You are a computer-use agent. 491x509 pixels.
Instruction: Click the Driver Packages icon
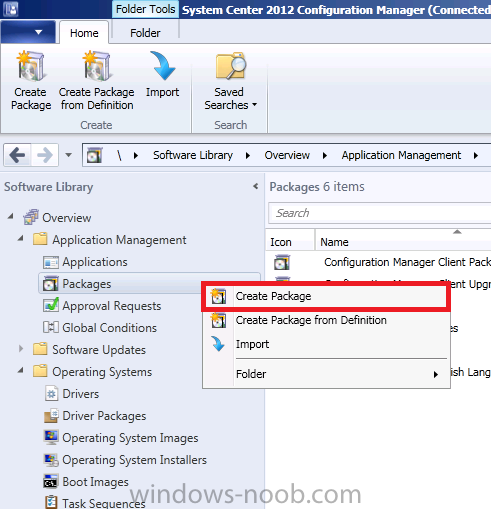(51, 416)
